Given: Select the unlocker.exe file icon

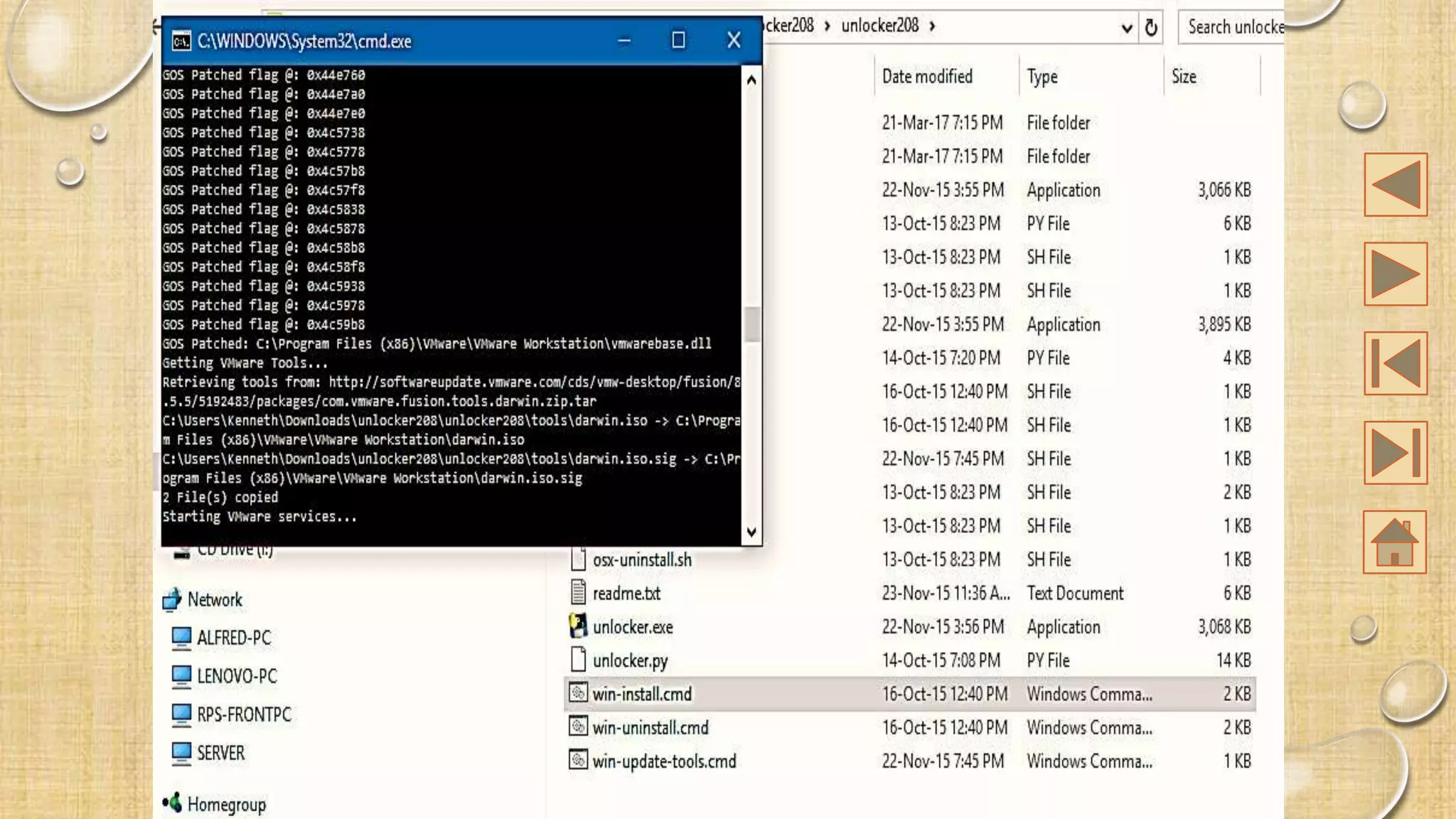Looking at the screenshot, I should 578,626.
